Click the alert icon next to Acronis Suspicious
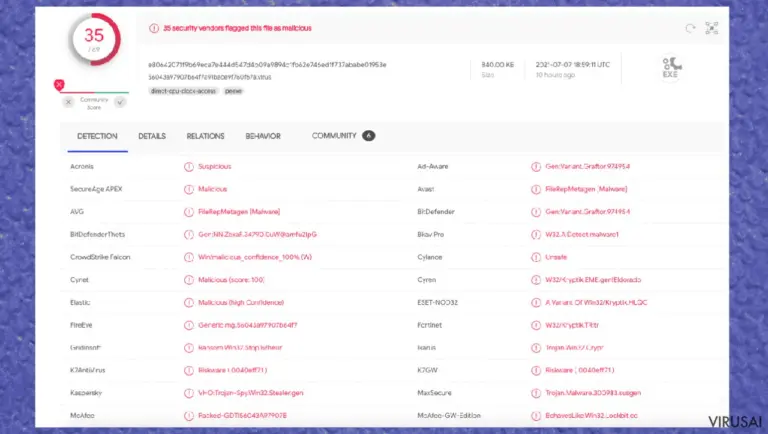The height and width of the screenshot is (434, 768). 189,167
